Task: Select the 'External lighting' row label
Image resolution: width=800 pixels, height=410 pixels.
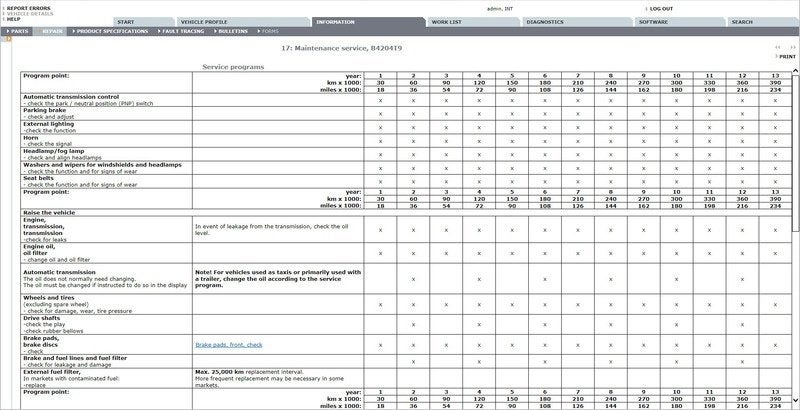Action: click(x=48, y=124)
